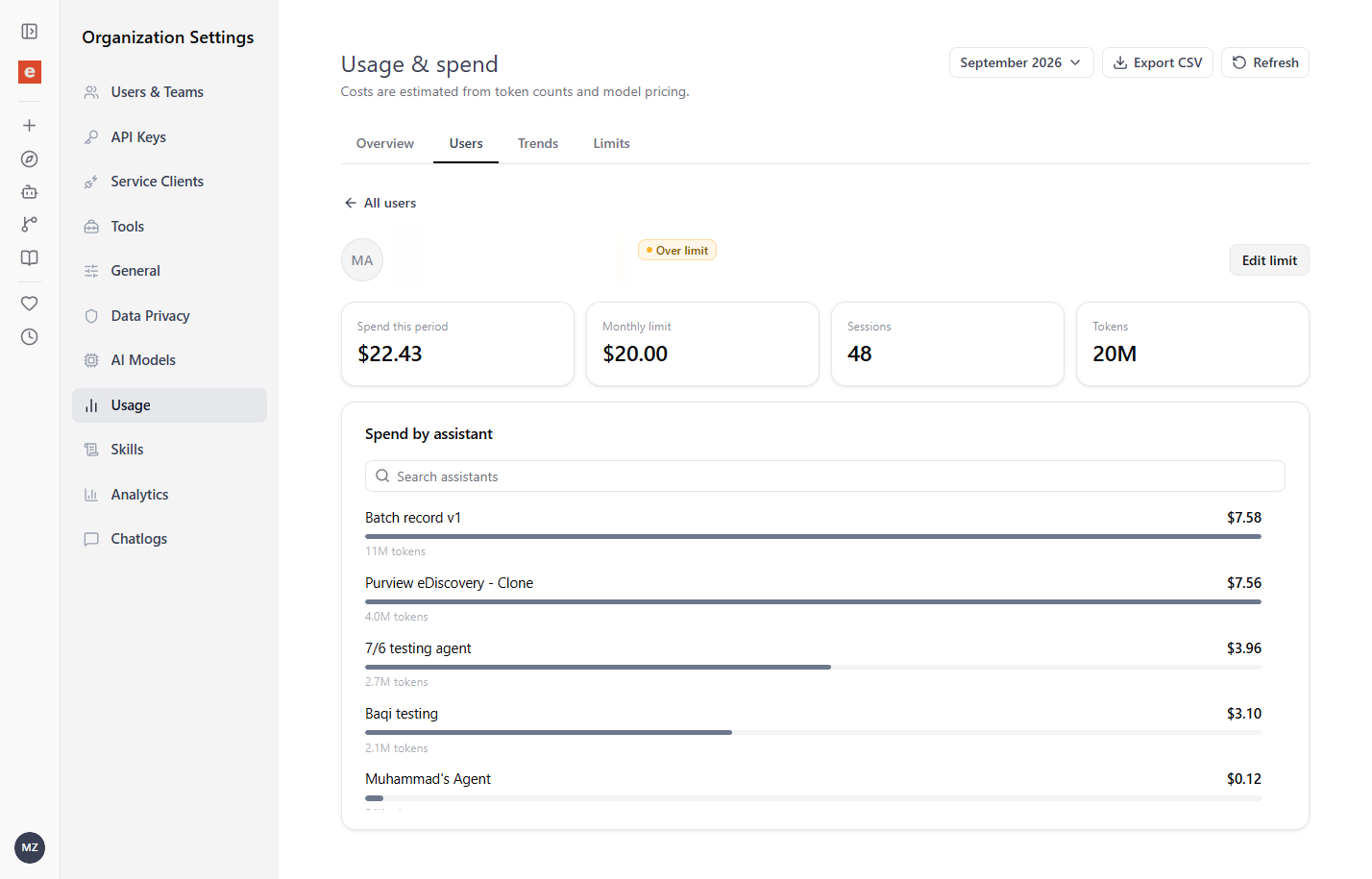The image size is (1372, 879).
Task: Click the "Batch record v1" assistant name
Action: 413,518
